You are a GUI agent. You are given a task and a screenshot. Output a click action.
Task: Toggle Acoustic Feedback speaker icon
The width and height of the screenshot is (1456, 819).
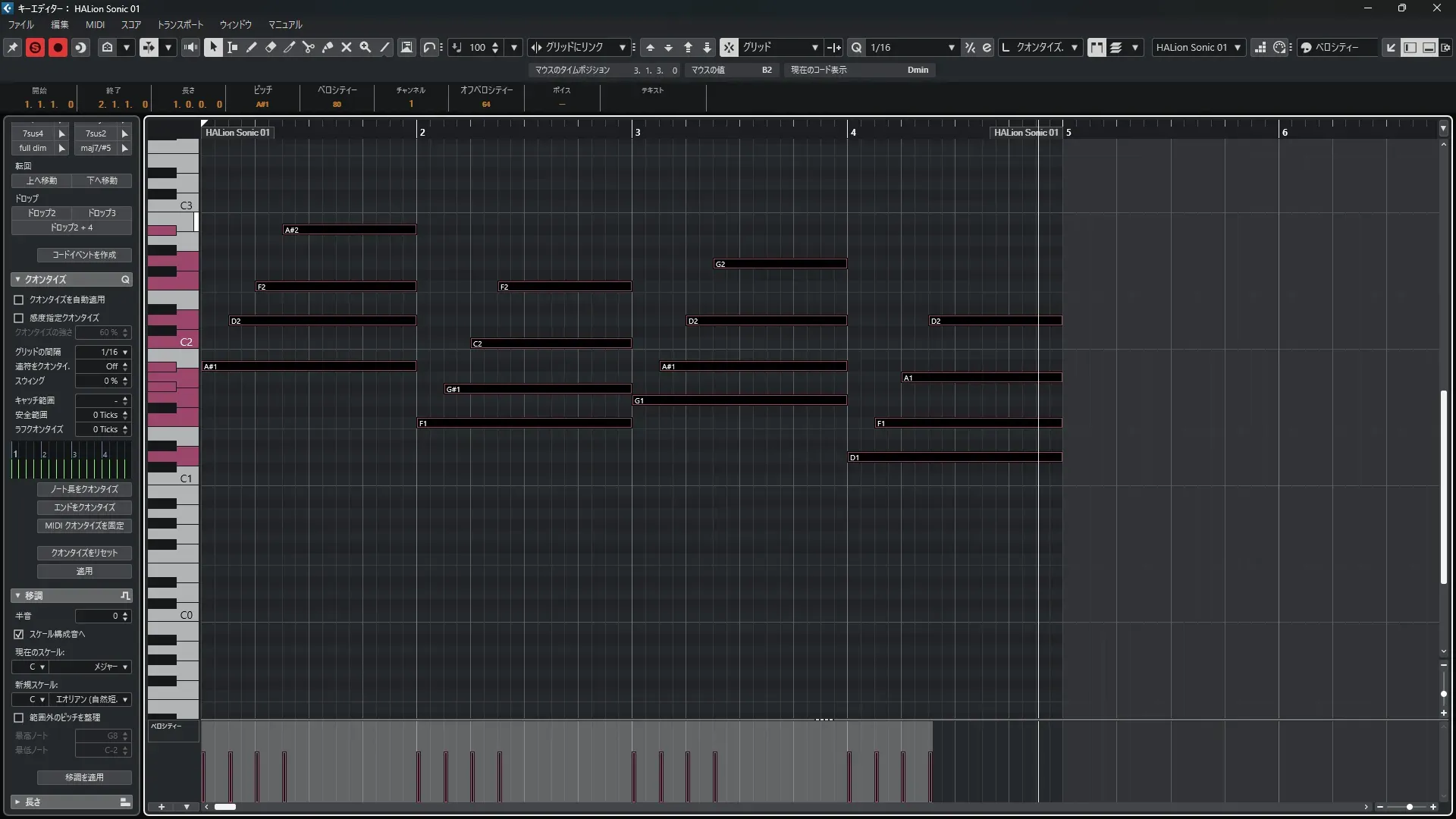point(190,47)
